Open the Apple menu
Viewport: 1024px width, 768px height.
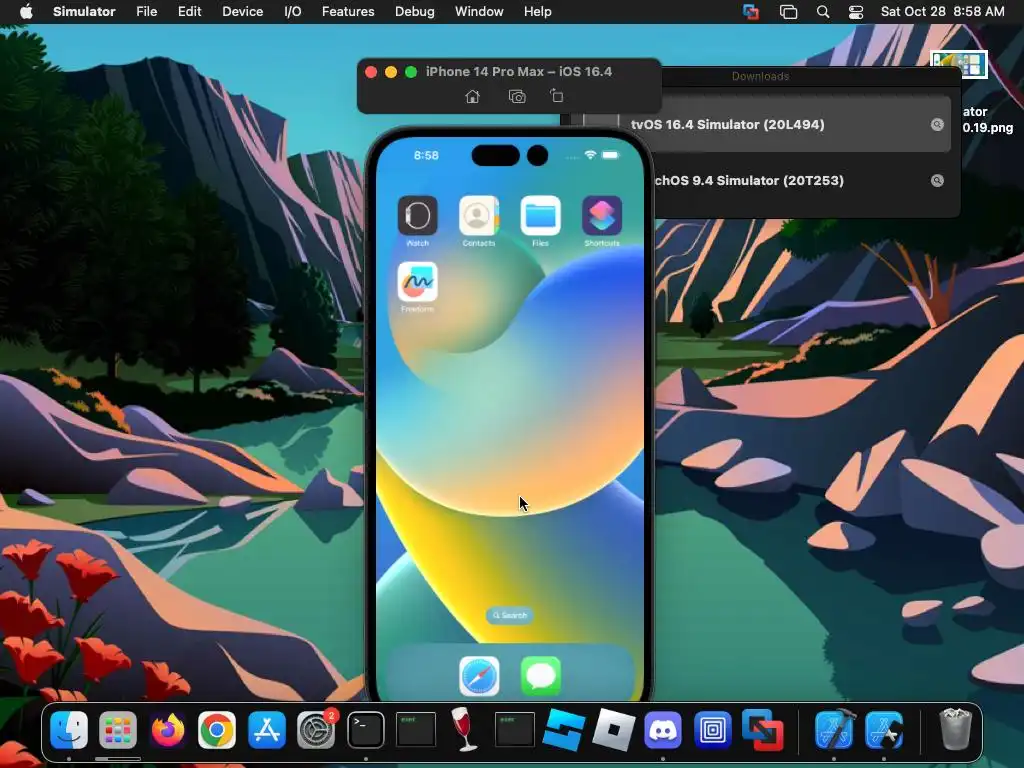26,12
